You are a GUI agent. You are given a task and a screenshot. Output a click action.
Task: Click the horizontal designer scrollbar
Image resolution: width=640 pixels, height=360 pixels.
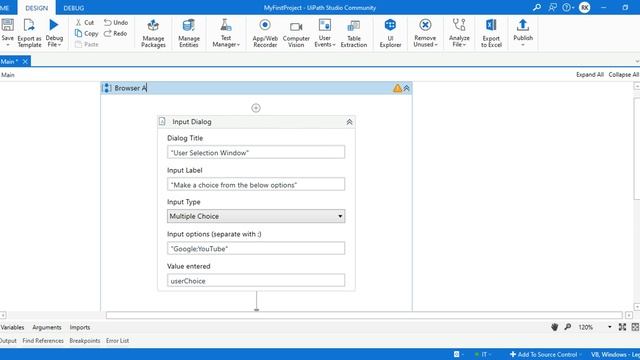[364, 315]
